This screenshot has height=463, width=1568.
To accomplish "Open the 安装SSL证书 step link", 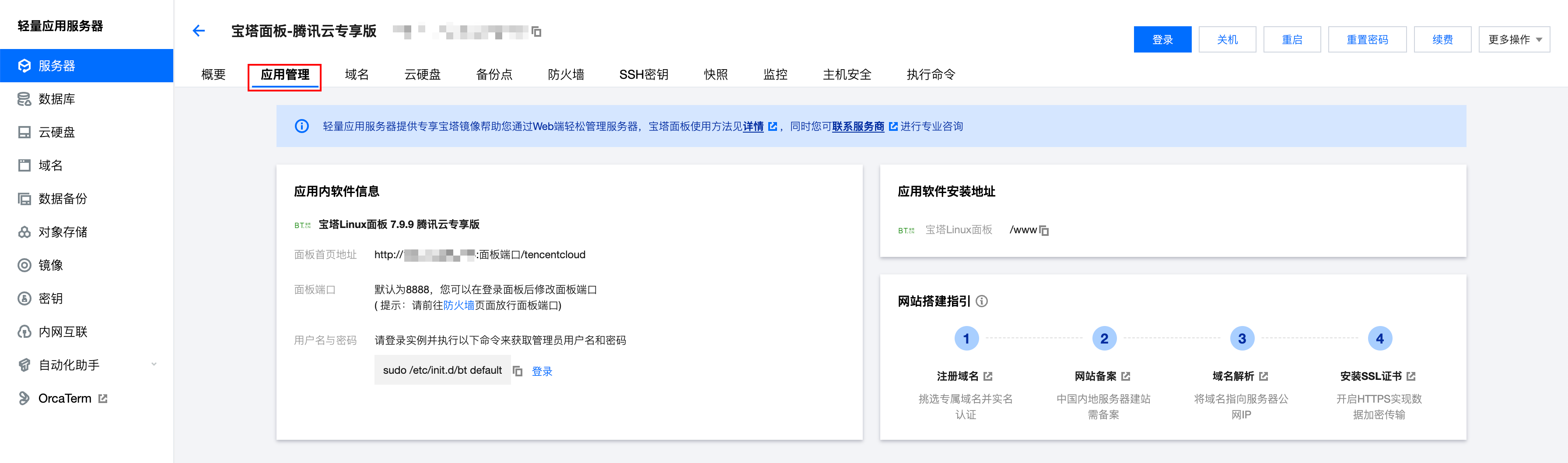I will point(1371,376).
